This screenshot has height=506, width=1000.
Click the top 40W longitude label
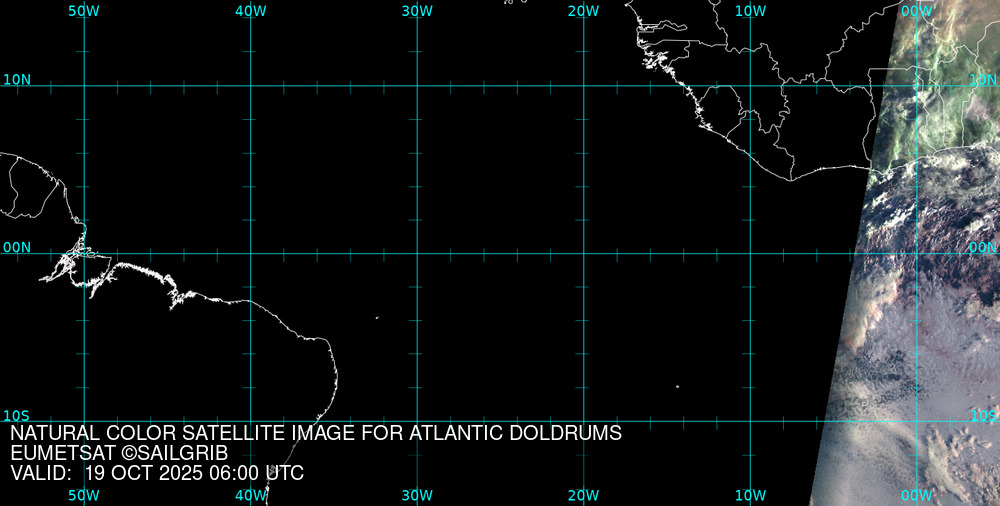point(250,11)
